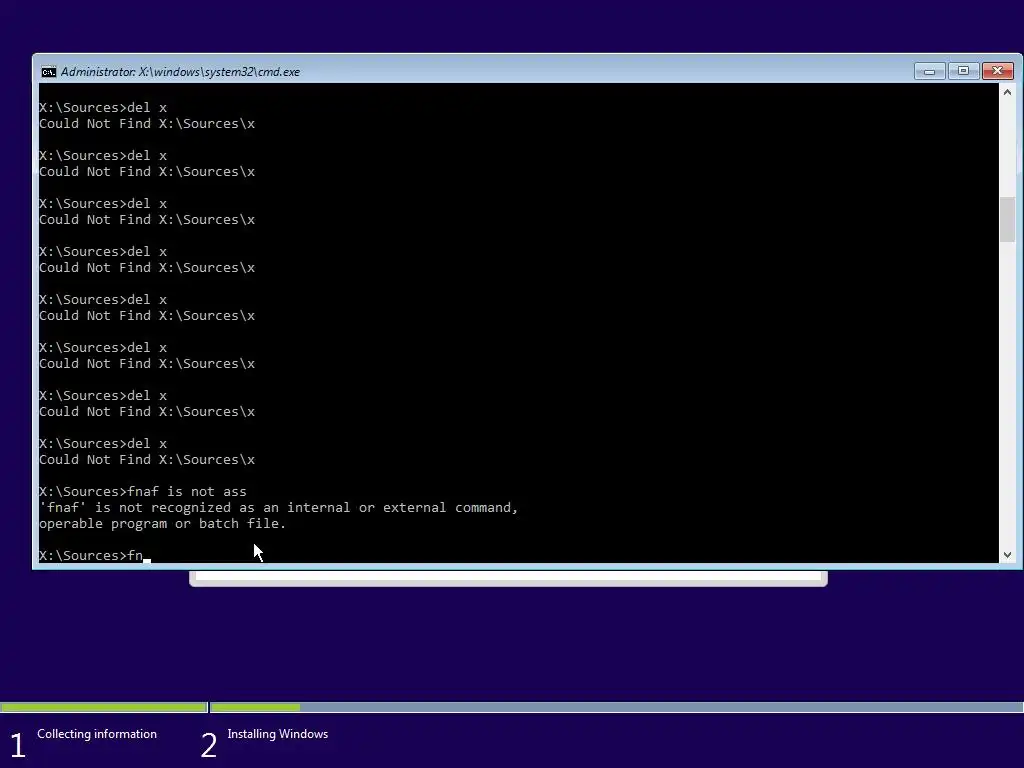Click the Collecting information progress bar
Image resolution: width=1024 pixels, height=768 pixels.
(103, 707)
